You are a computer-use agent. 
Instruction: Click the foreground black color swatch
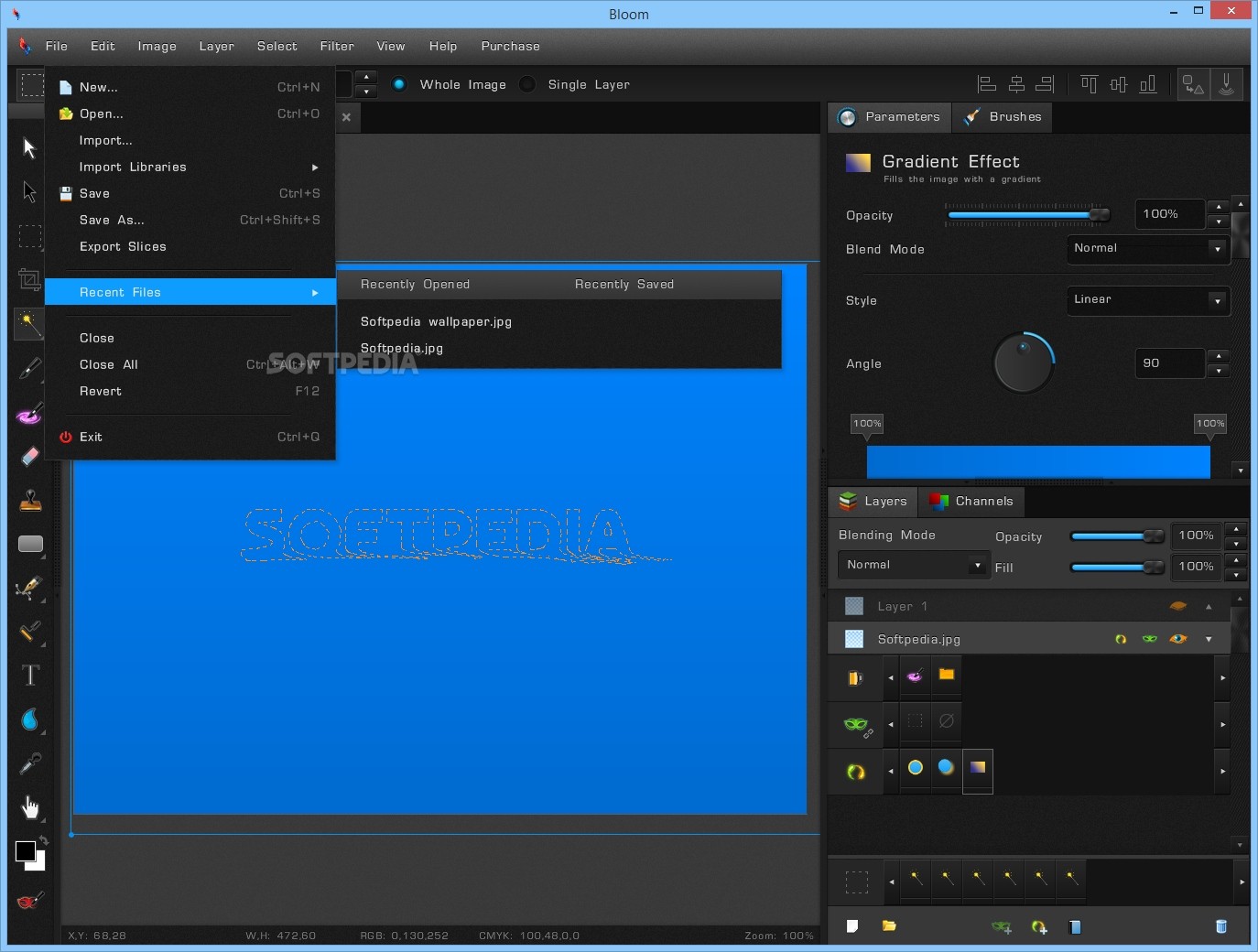pos(26,851)
